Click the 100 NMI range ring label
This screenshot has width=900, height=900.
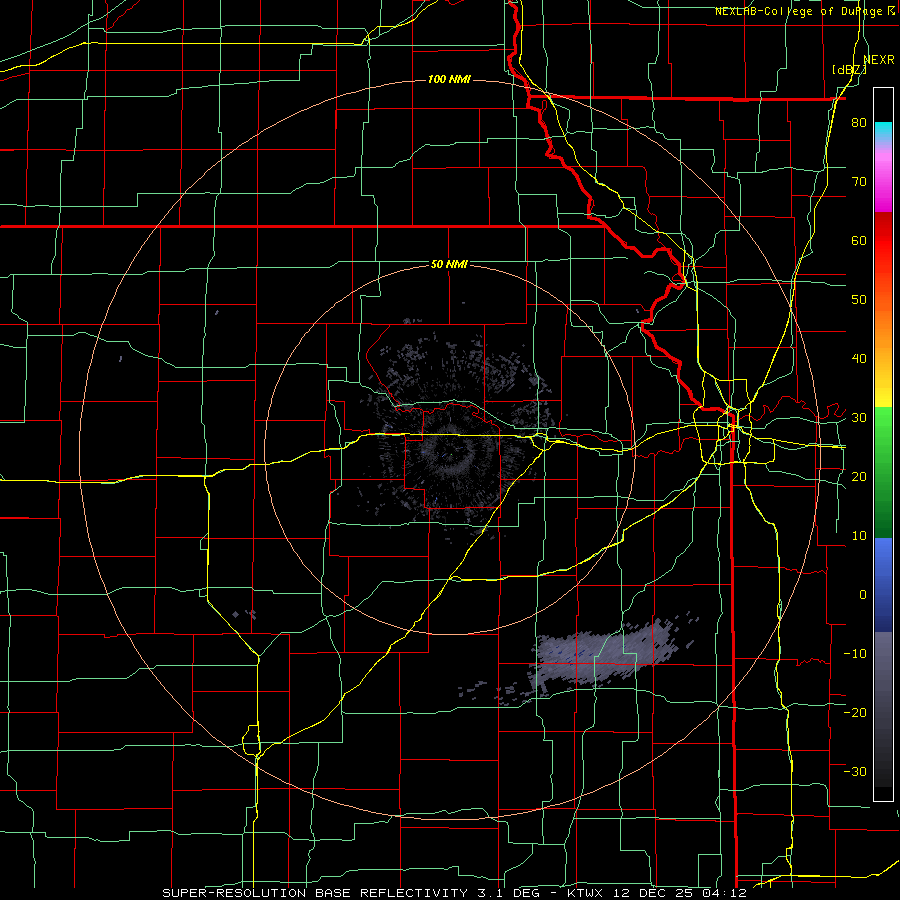pos(449,79)
